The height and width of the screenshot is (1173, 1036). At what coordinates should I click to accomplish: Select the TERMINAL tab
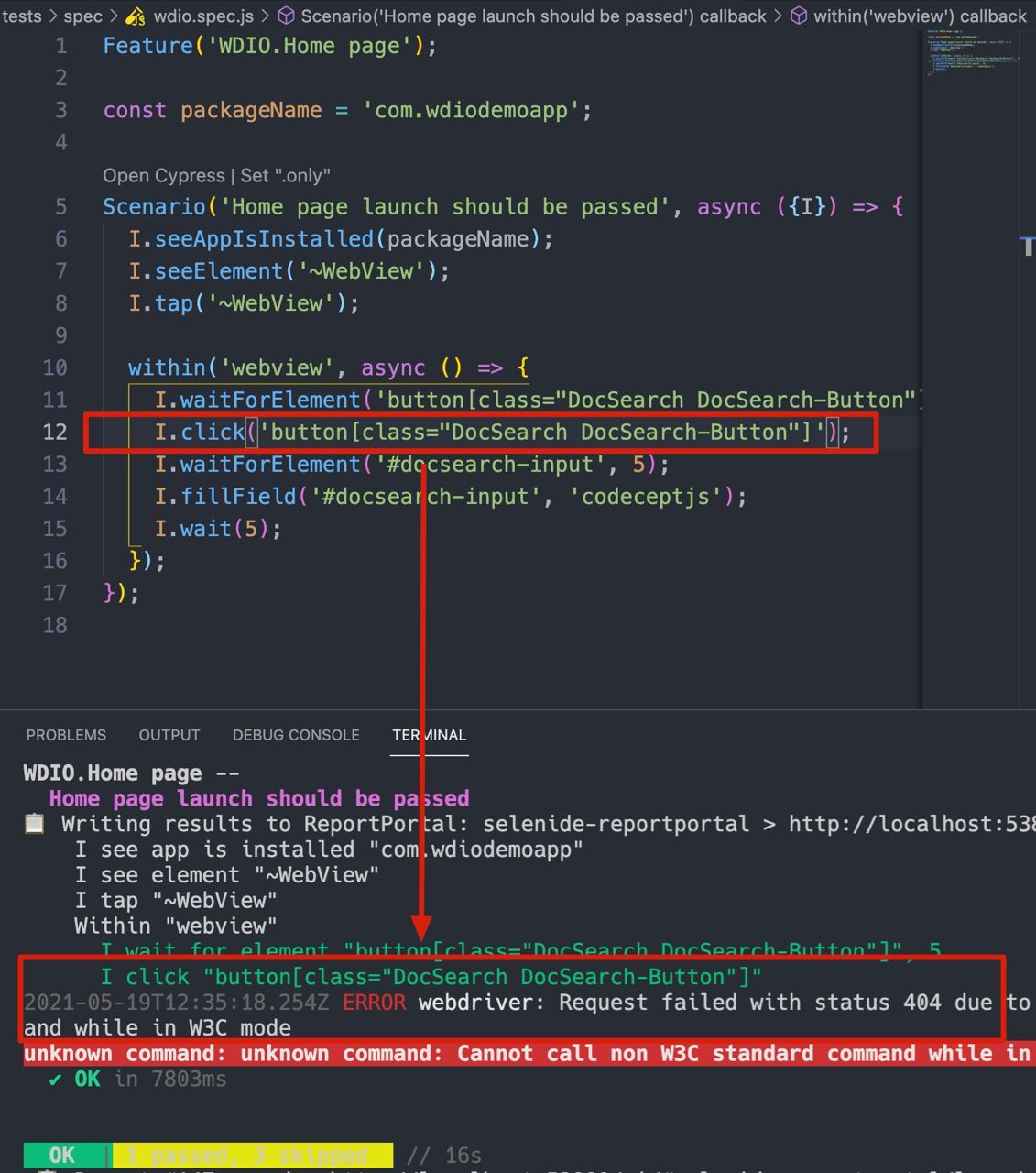point(430,735)
